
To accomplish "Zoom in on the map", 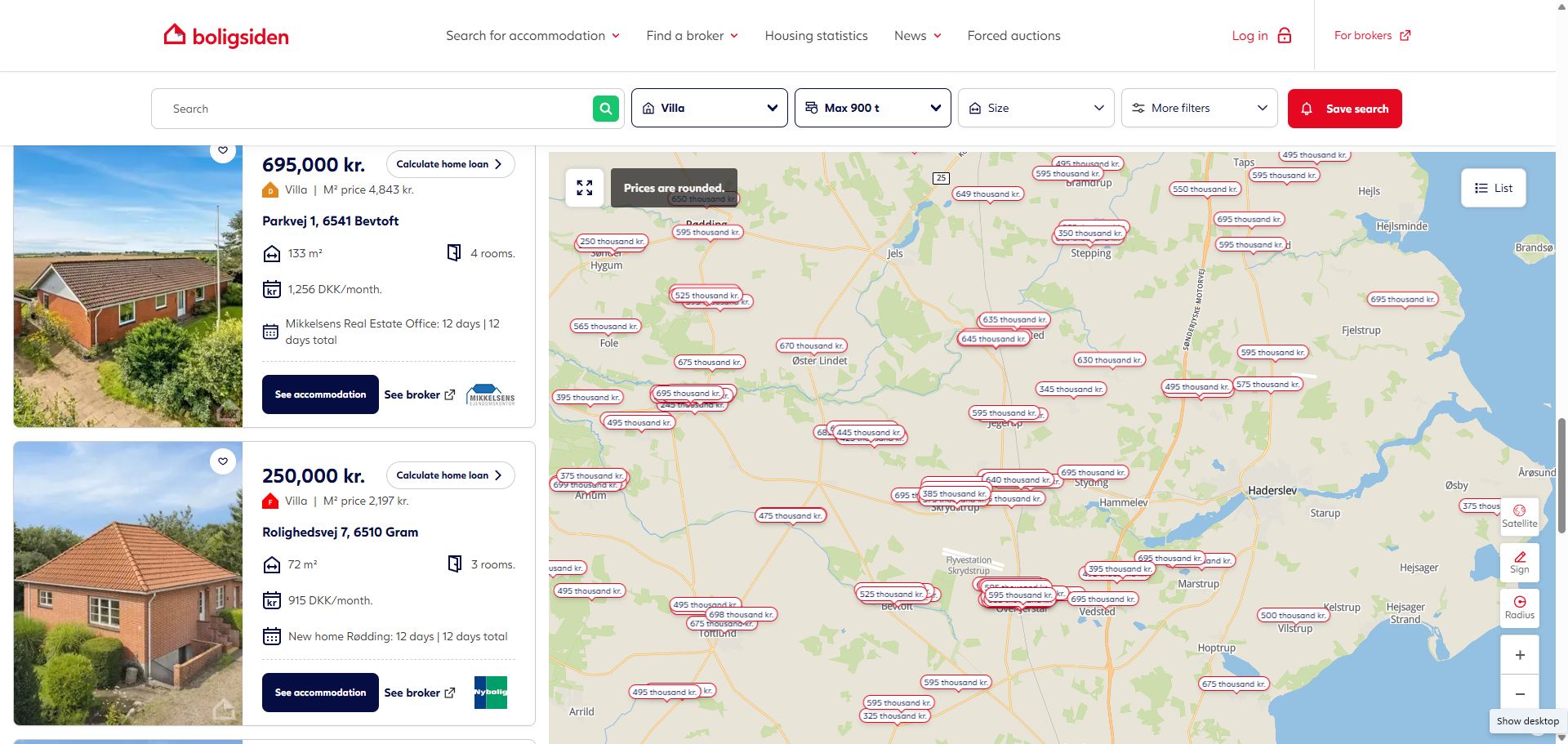I will (x=1519, y=655).
